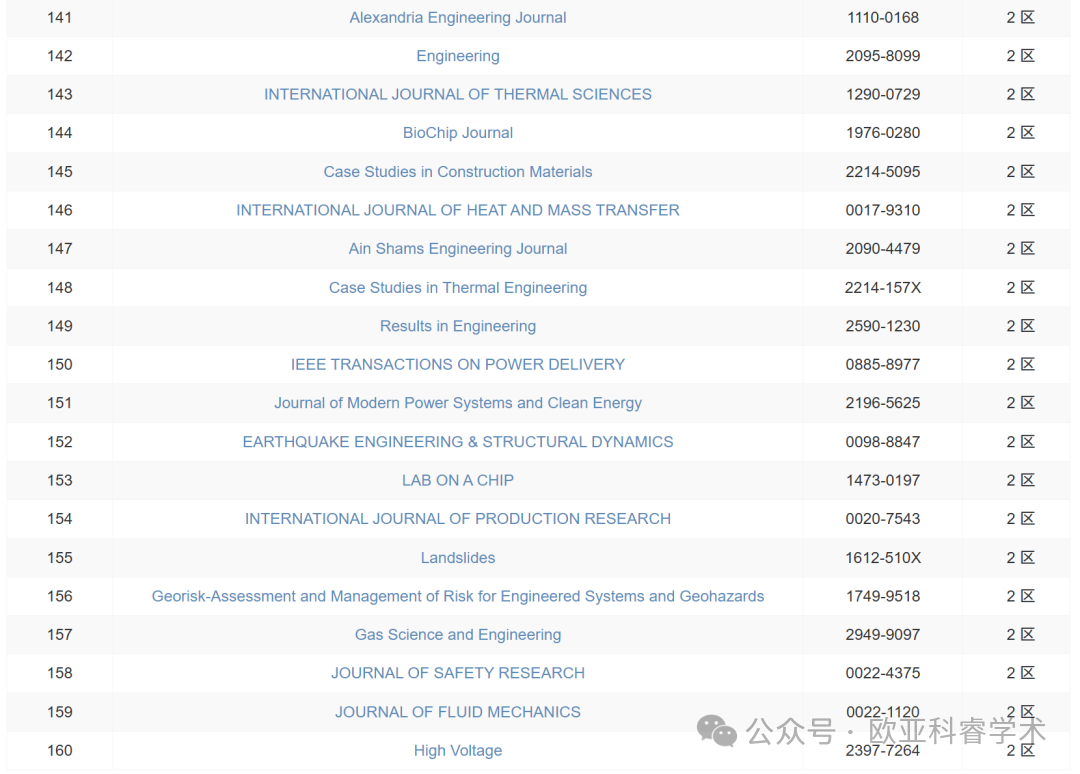
Task: Click row number 148
Action: pyautogui.click(x=59, y=287)
